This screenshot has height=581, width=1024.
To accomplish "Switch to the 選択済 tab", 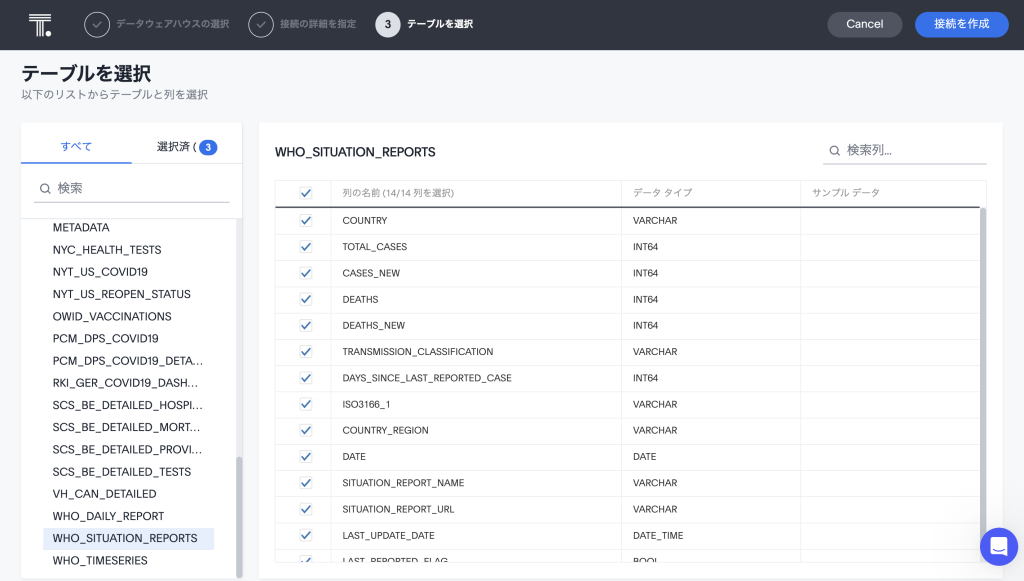I will click(176, 147).
